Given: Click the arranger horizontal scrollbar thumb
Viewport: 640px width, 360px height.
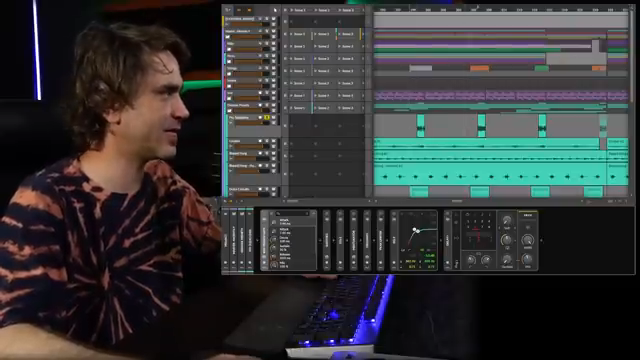Looking at the screenshot, I should pyautogui.click(x=457, y=201).
